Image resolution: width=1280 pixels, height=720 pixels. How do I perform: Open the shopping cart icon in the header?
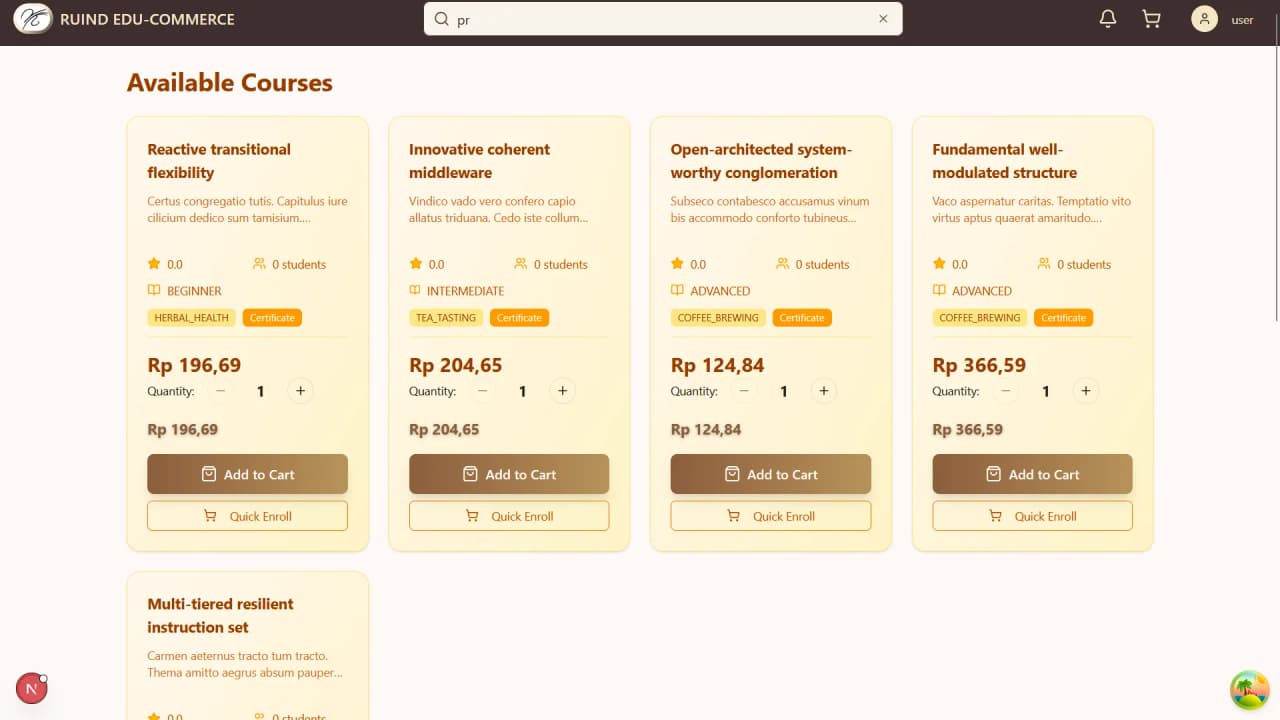pyautogui.click(x=1150, y=18)
